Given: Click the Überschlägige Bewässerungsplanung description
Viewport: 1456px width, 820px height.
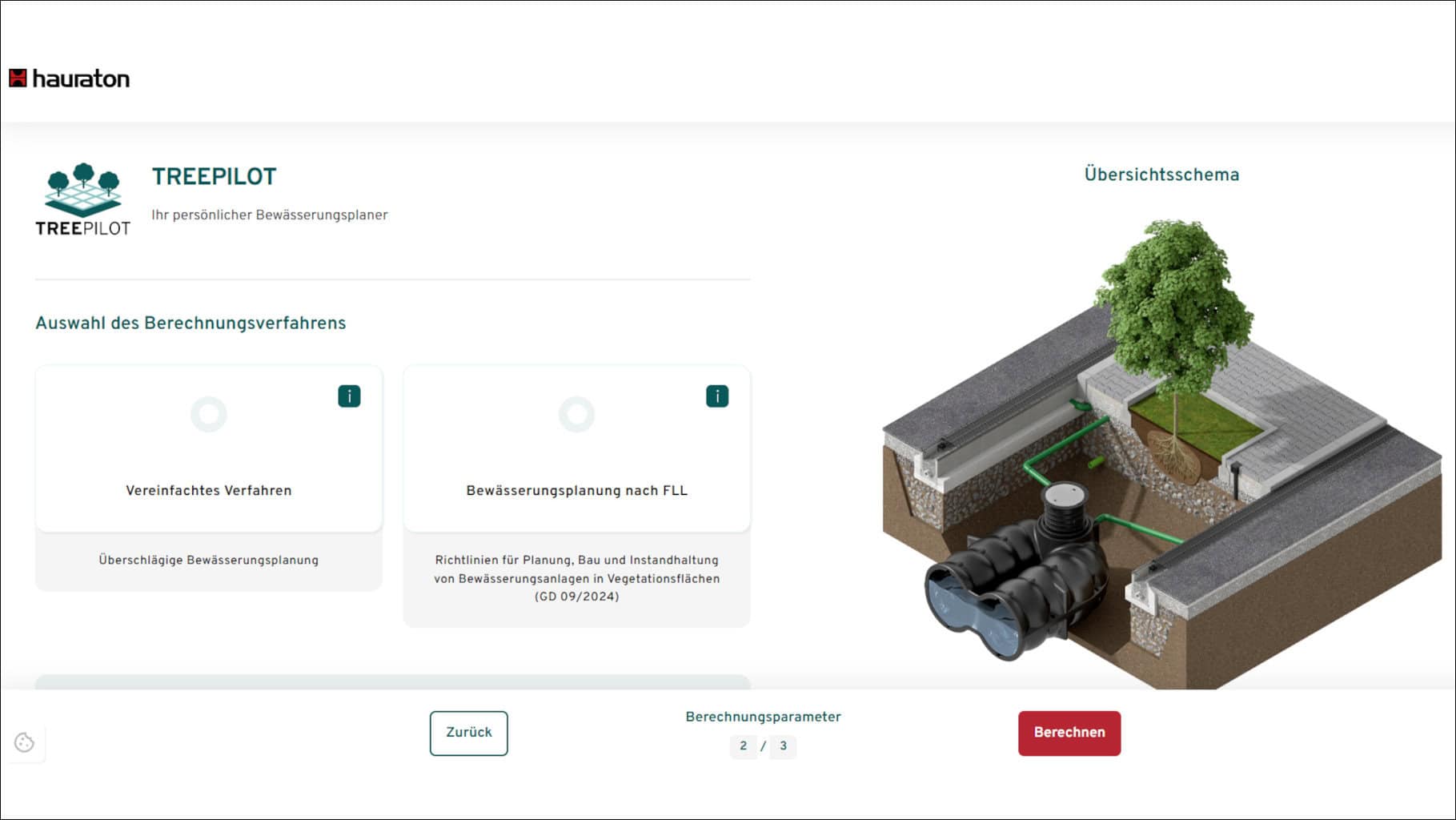Looking at the screenshot, I should click(209, 561).
